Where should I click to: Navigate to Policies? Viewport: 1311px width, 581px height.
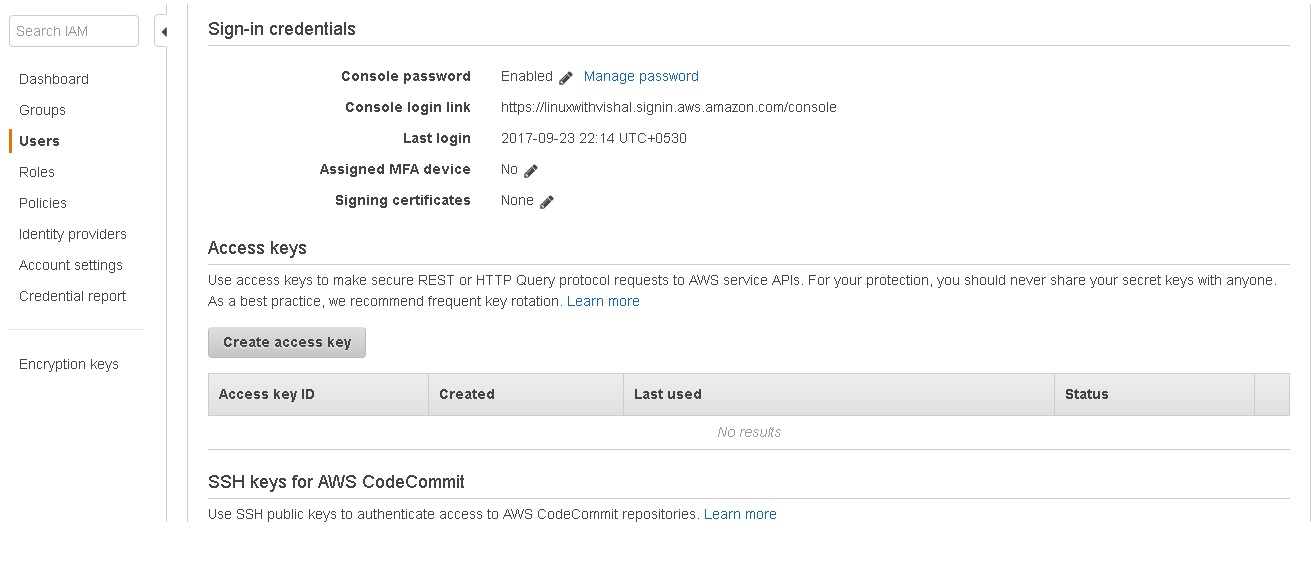[43, 203]
